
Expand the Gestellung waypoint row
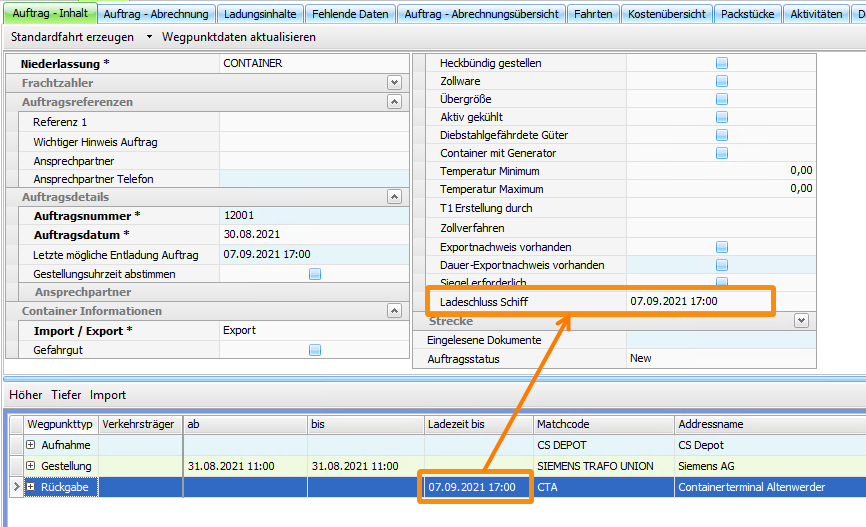point(31,466)
